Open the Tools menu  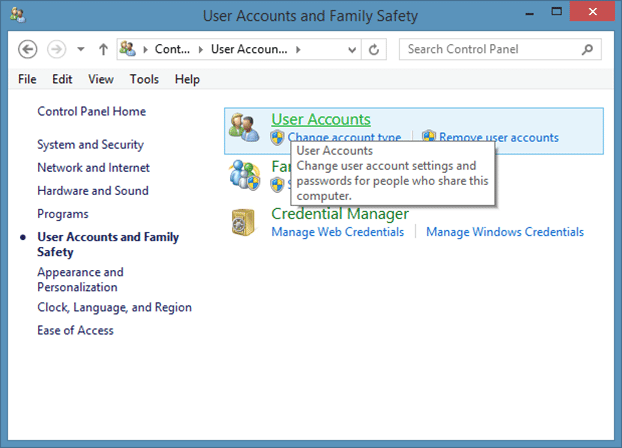pos(144,79)
